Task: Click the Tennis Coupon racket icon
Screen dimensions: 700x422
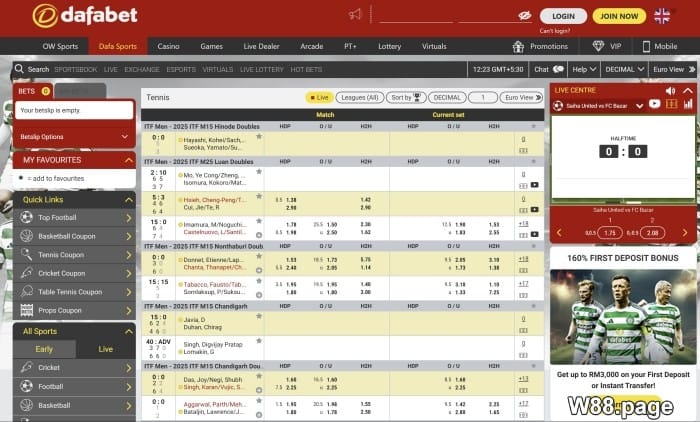Action: pos(26,255)
